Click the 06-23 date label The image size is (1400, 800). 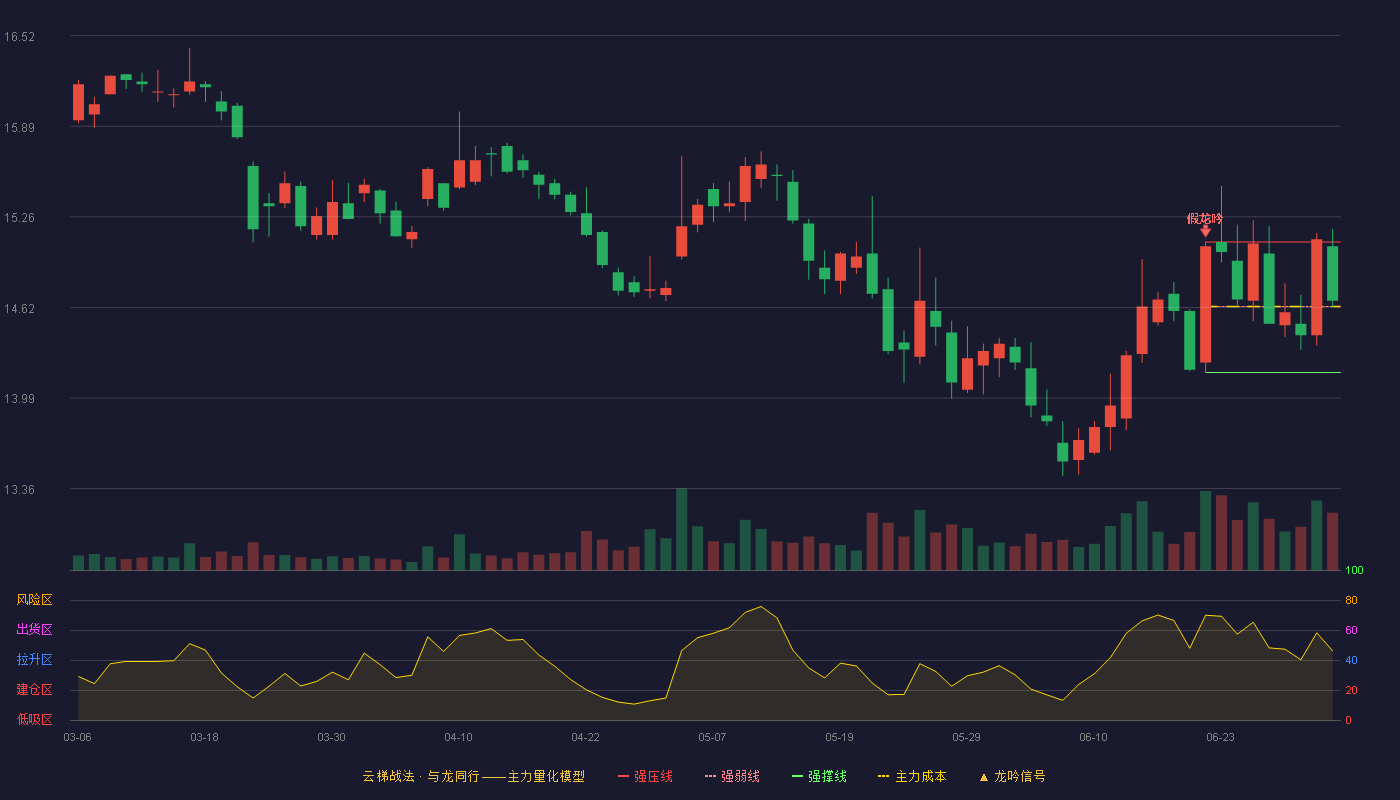click(x=1220, y=737)
